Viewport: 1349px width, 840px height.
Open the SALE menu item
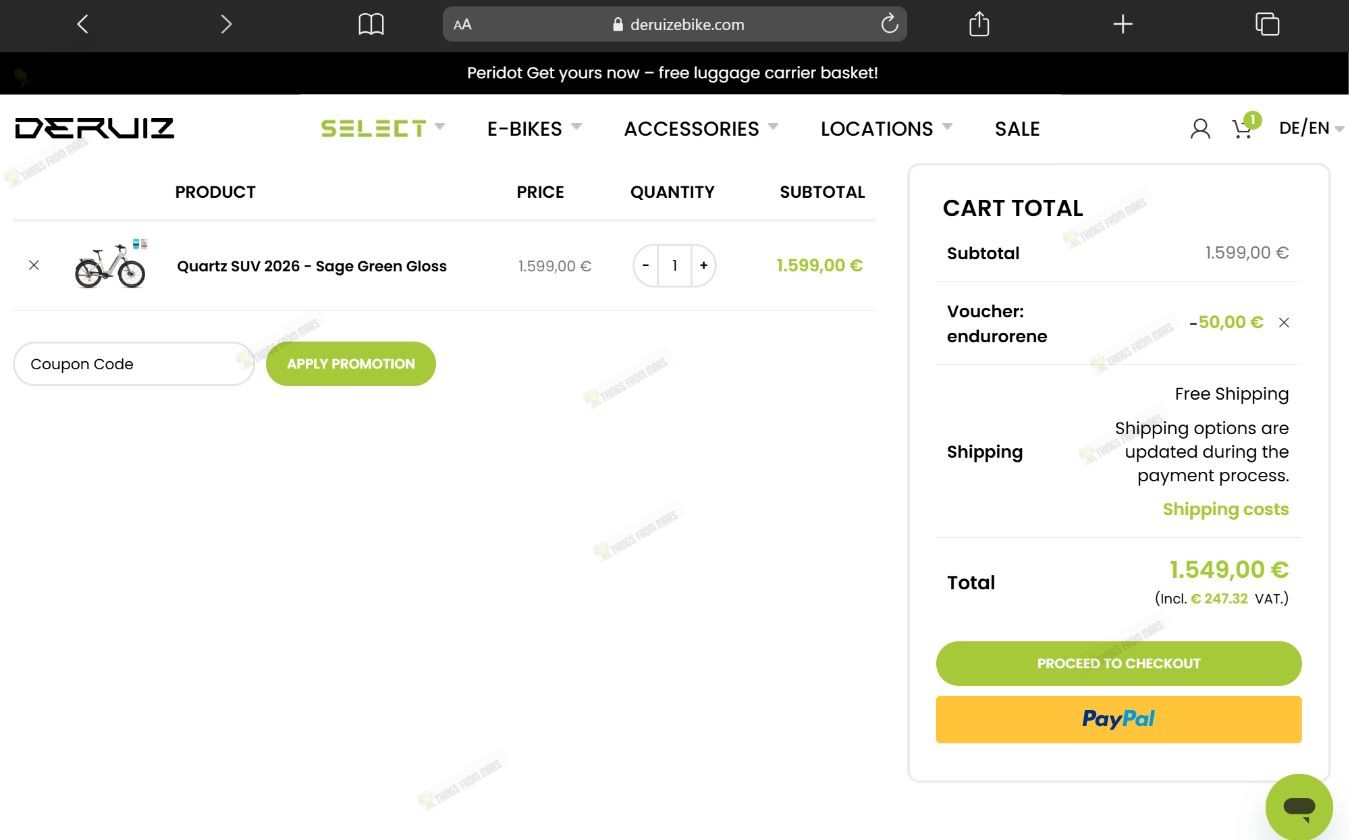pos(1017,128)
